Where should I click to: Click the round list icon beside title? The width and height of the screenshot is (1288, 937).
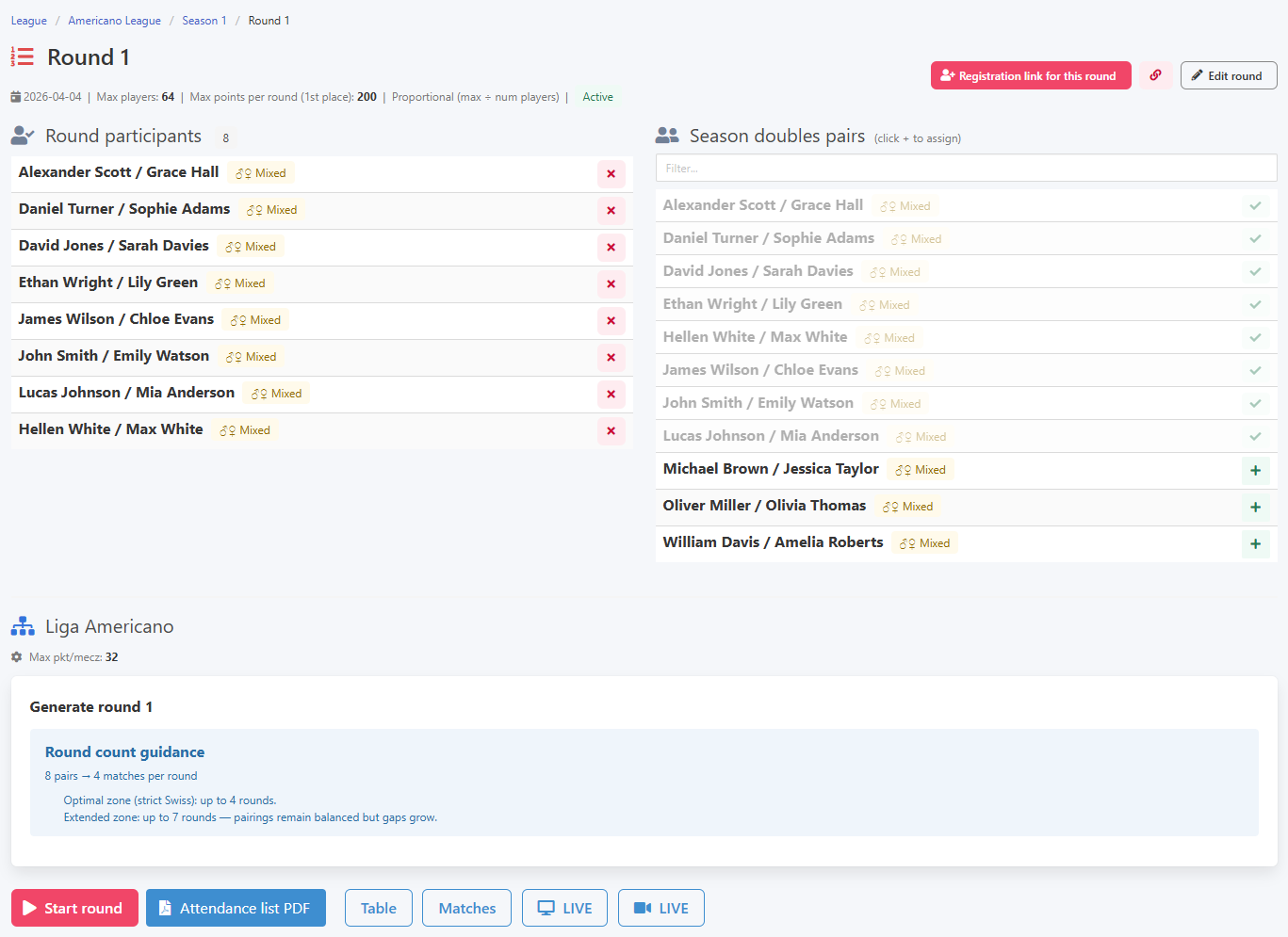point(23,57)
